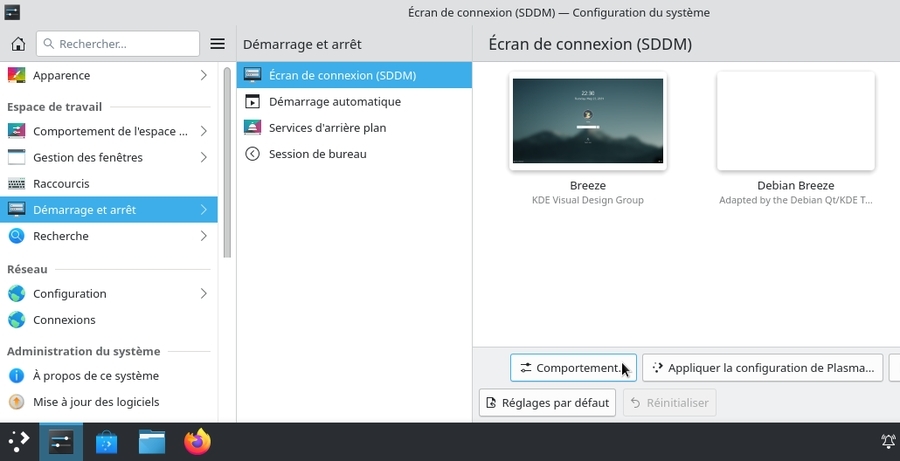
Task: Select Raccourcis in the sidebar
Action: coord(108,184)
